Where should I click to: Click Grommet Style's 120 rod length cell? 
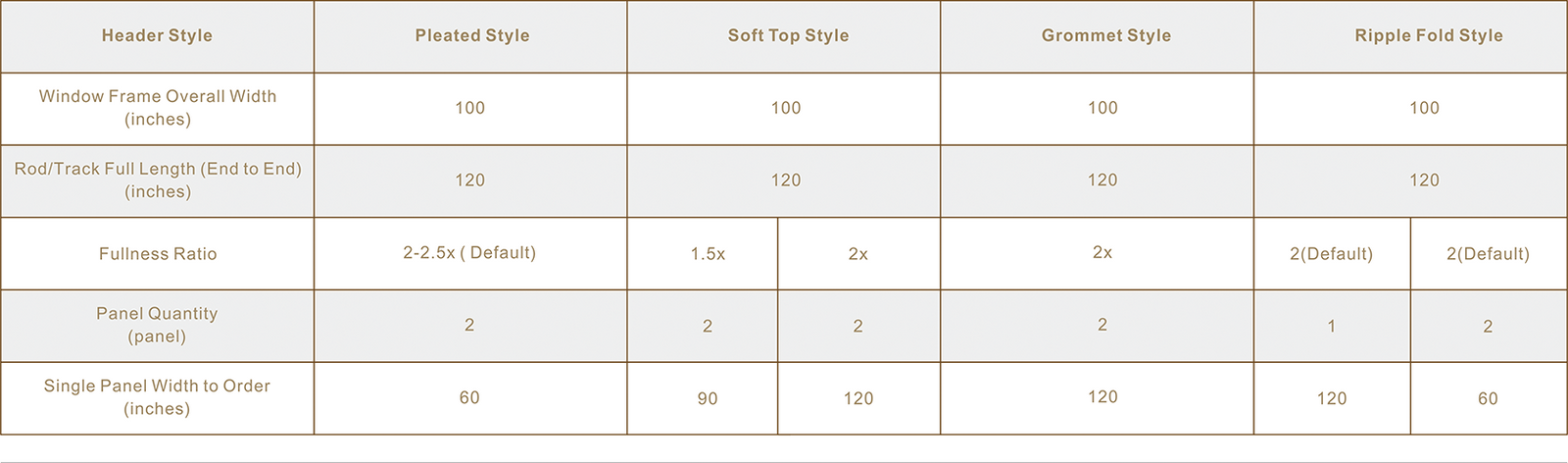[1102, 180]
